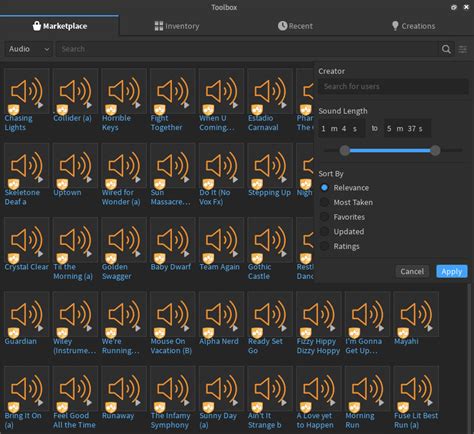Select the Estadio Carnaval audio icon
Image resolution: width=474 pixels, height=434 pixels.
(x=270, y=91)
